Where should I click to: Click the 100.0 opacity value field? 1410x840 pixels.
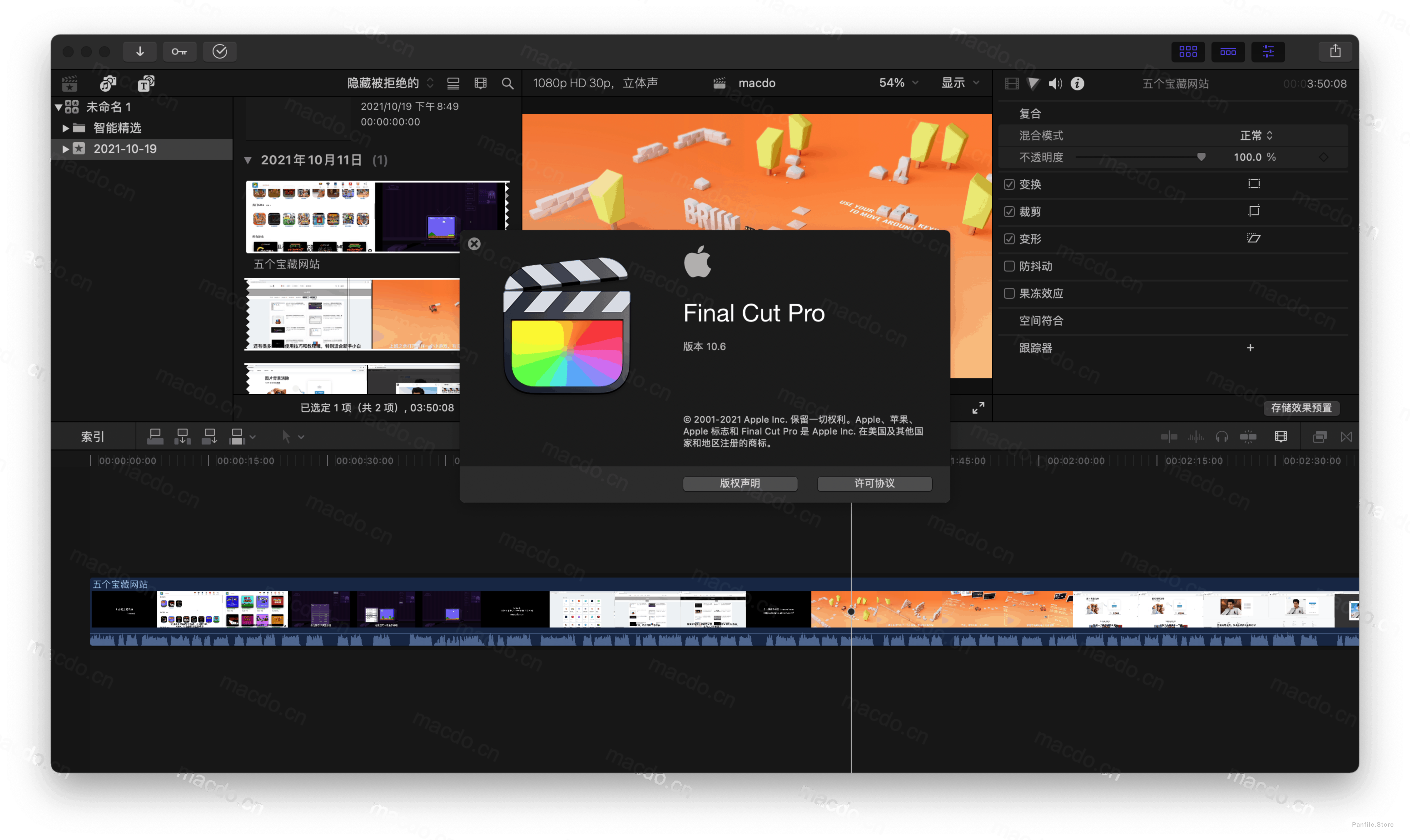1247,157
